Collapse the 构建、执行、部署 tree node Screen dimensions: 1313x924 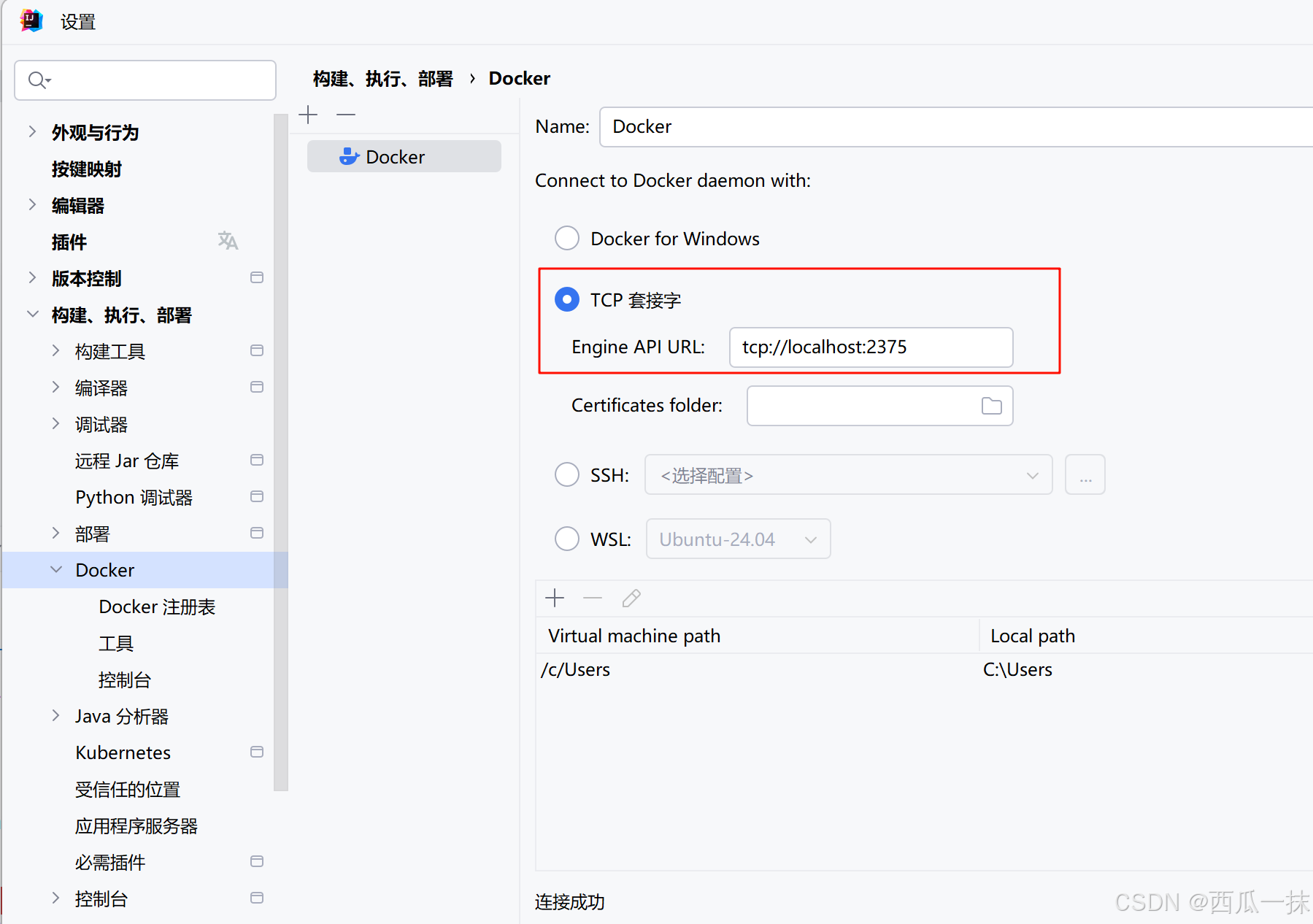[32, 314]
